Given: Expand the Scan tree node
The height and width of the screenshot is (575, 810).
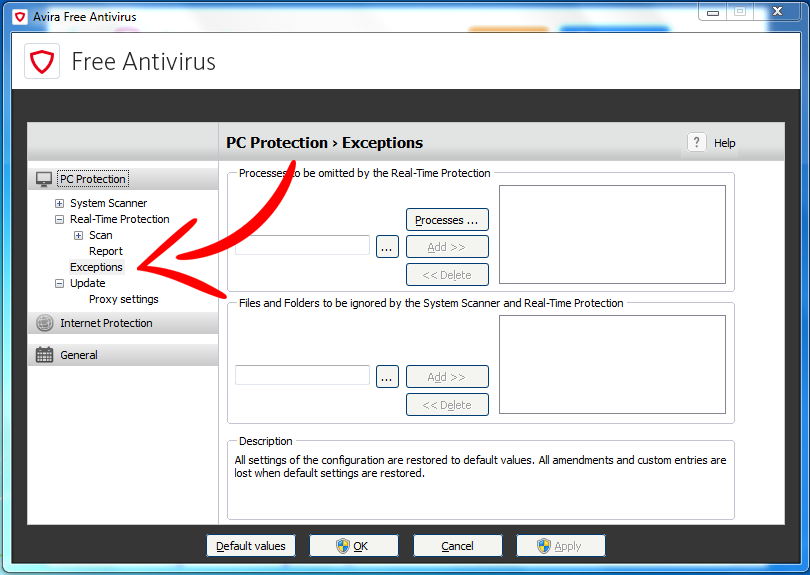Looking at the screenshot, I should [x=79, y=235].
